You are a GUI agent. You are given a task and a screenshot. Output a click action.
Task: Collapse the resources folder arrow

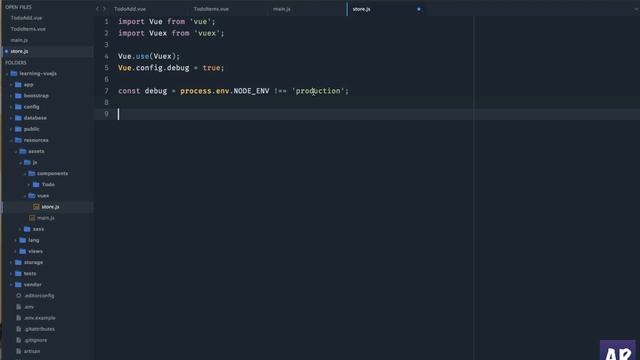pos(11,140)
